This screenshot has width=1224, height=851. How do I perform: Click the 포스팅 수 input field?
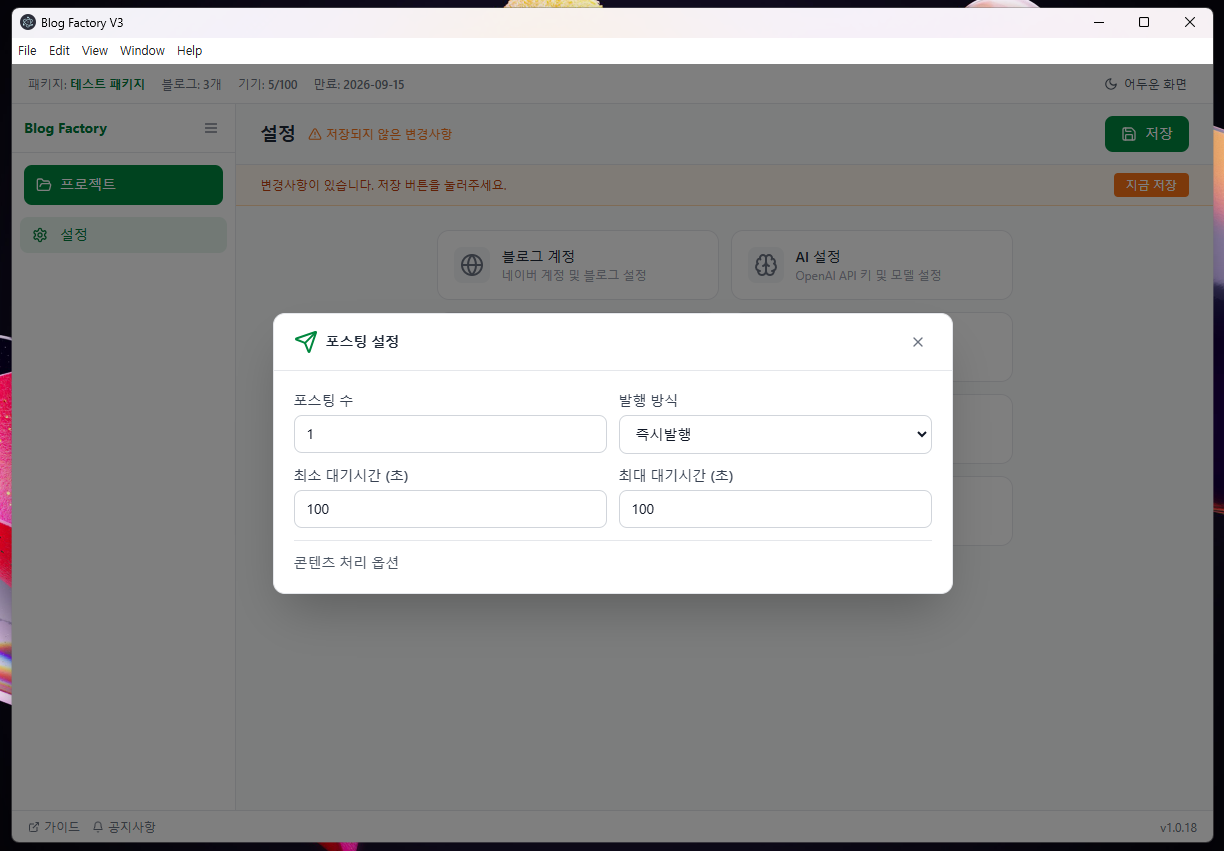tap(450, 434)
